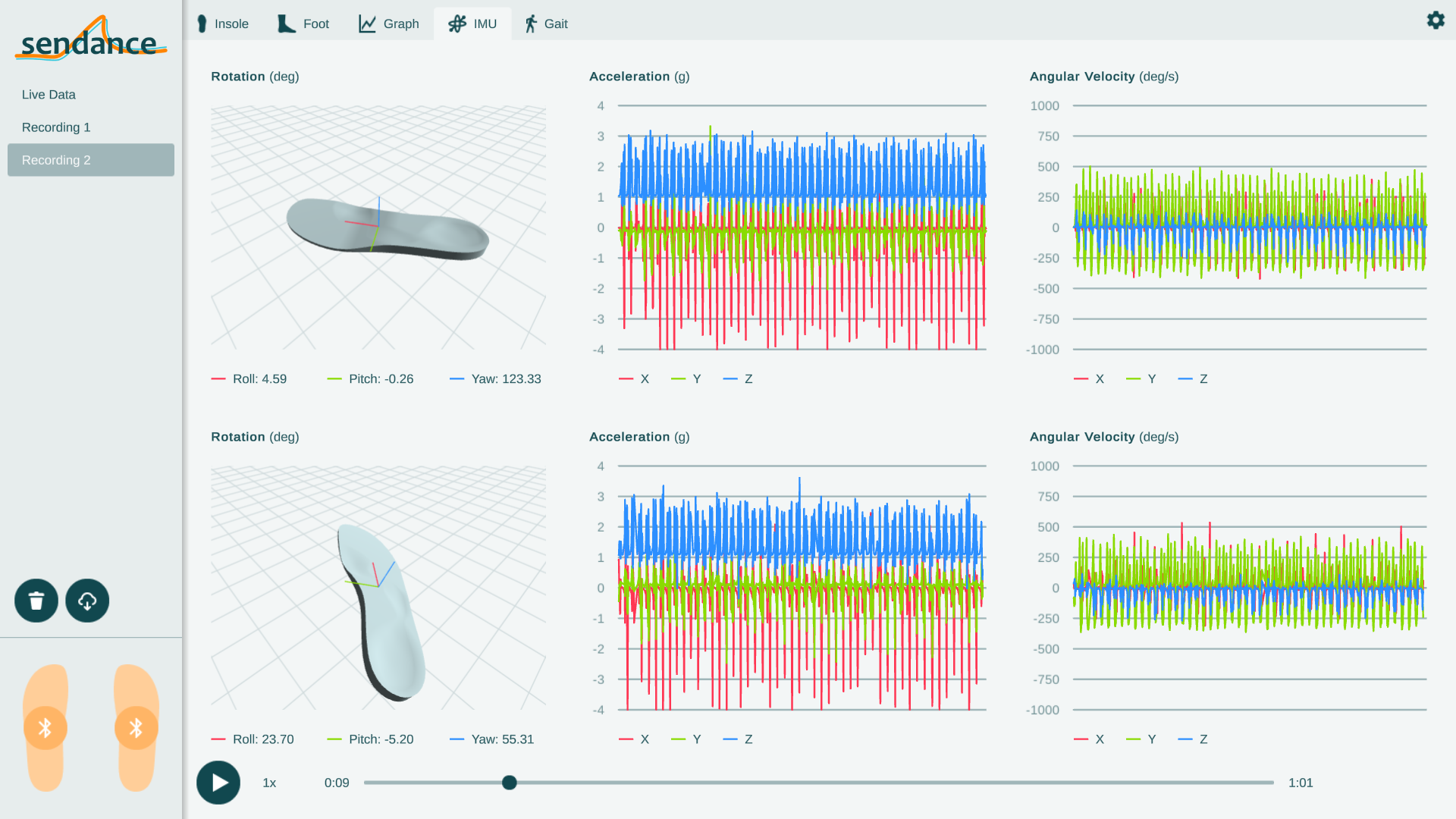Screen dimensions: 1456x819
Task: Toggle Z series in bottom Acceleration legend
Action: pyautogui.click(x=738, y=739)
